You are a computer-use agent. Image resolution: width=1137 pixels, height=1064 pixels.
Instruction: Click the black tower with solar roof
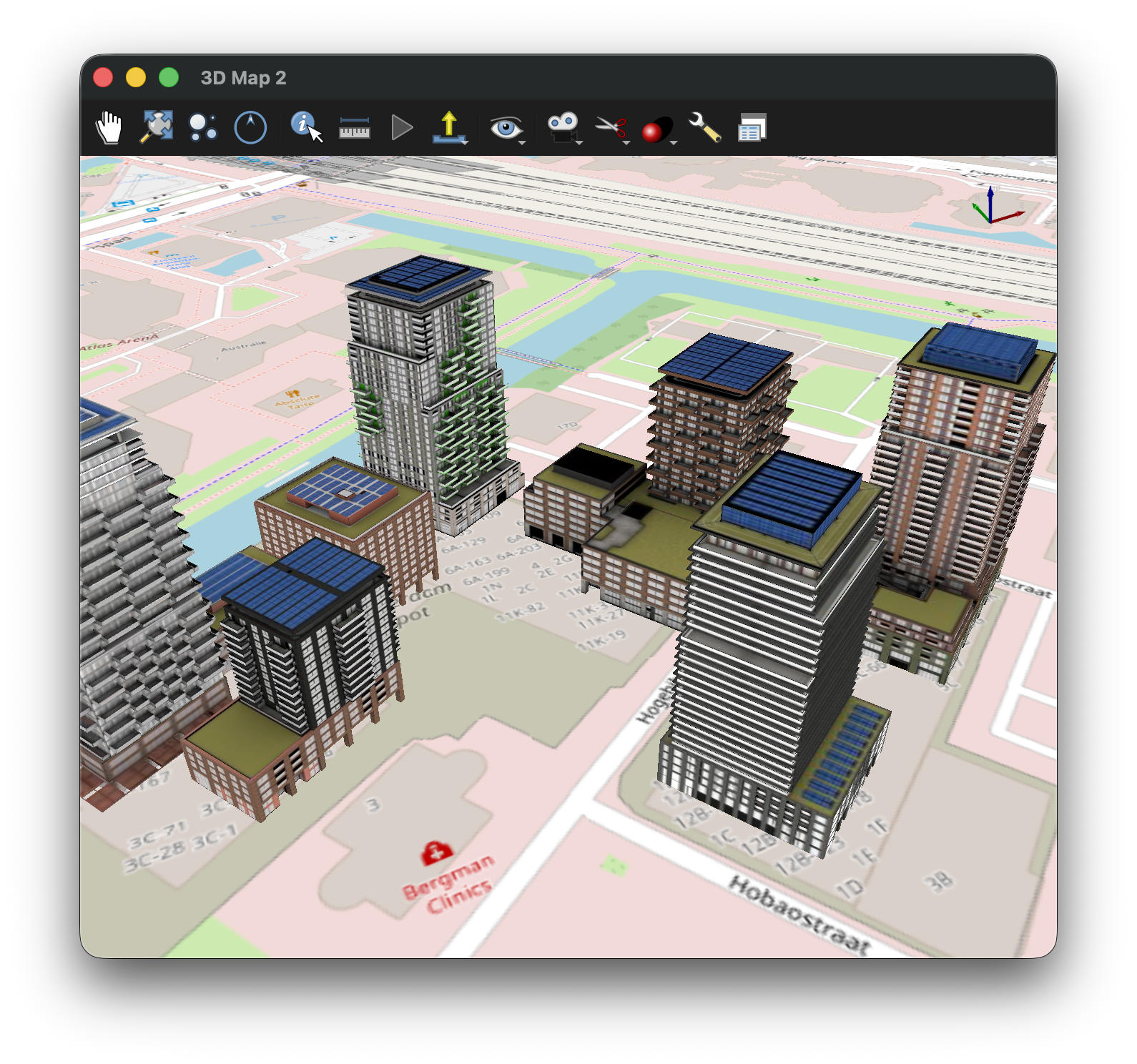point(307,636)
